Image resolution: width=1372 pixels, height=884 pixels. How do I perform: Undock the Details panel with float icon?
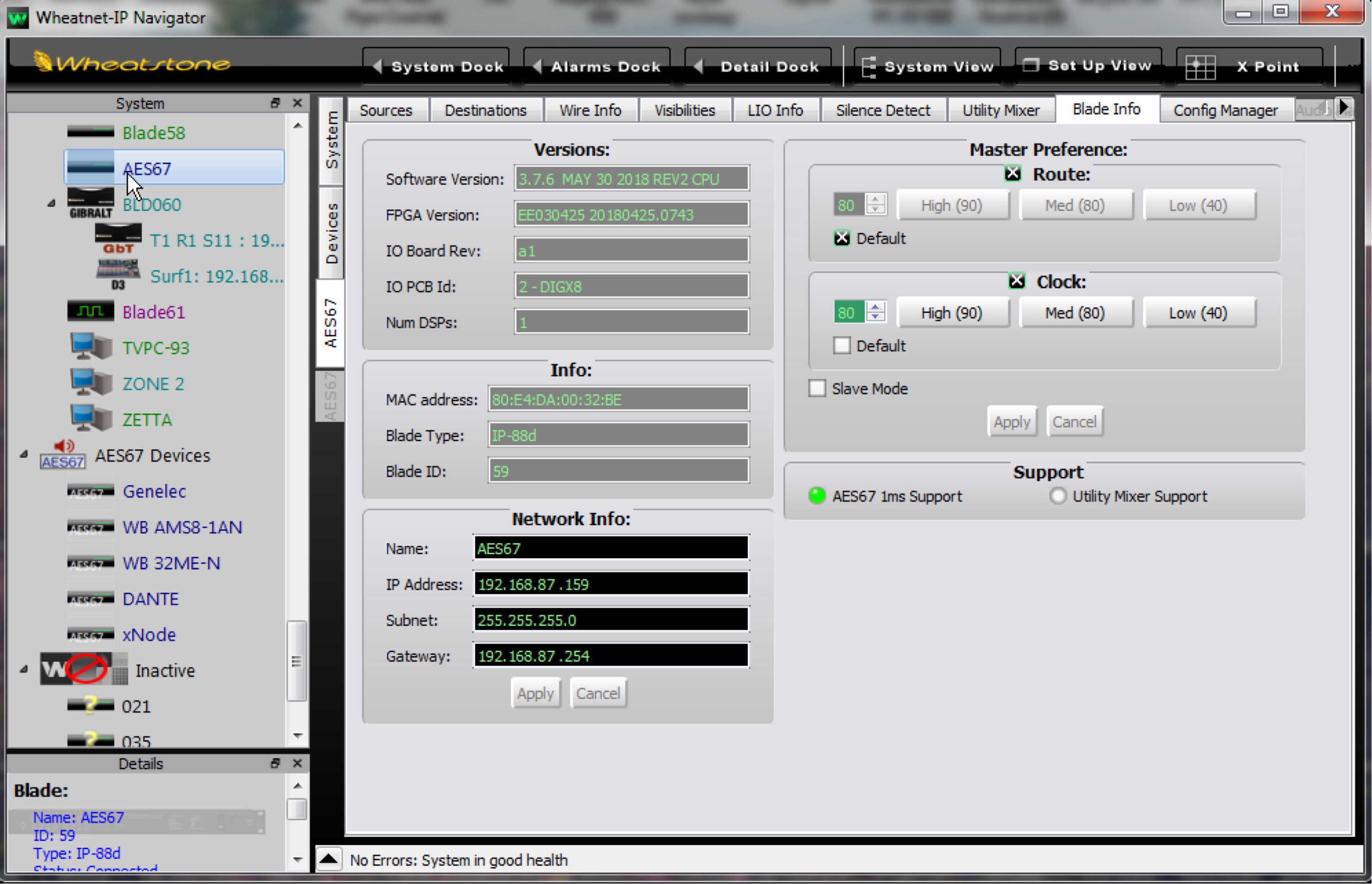click(x=275, y=763)
